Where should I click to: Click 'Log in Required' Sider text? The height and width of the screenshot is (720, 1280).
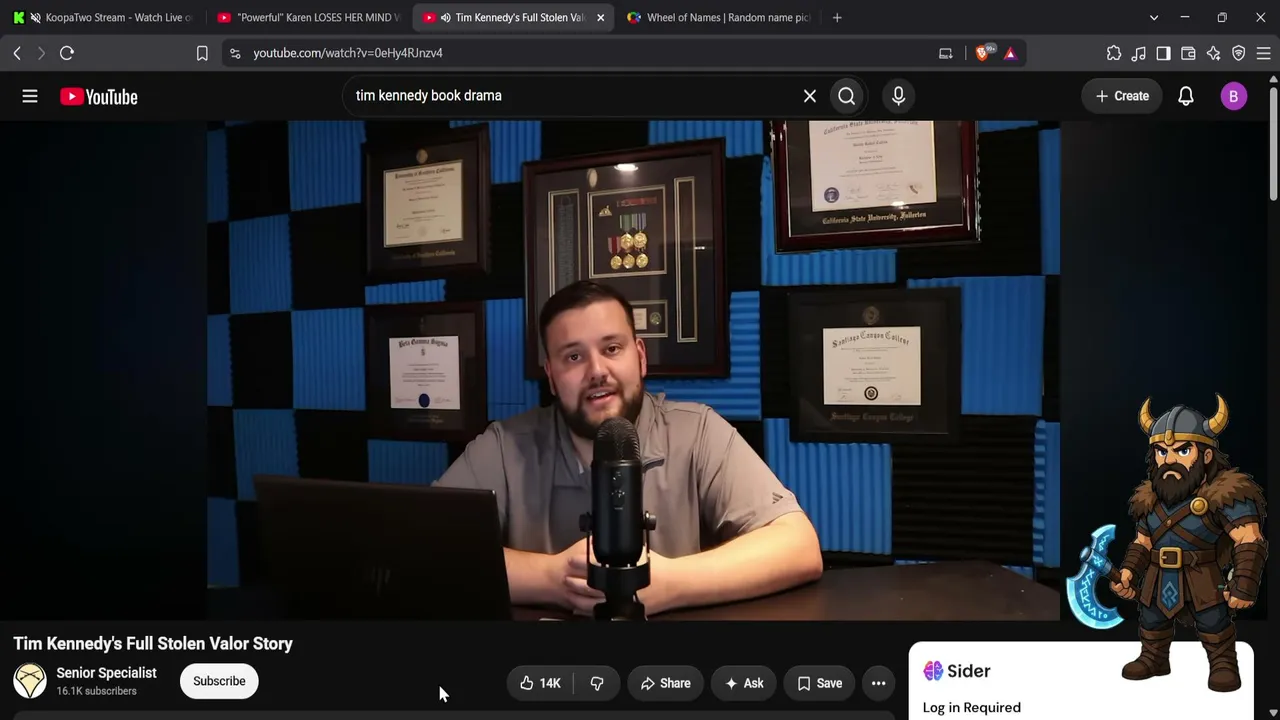[971, 708]
